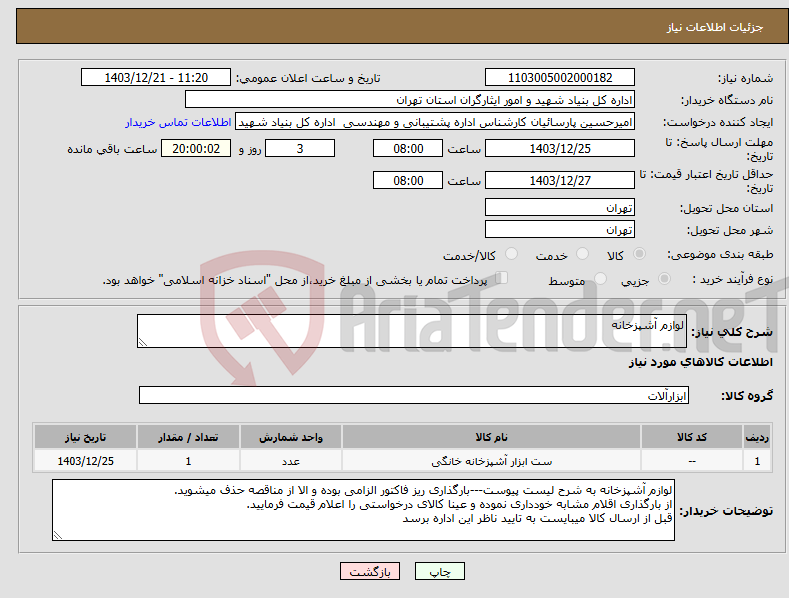Click the item name ست ابزار آشپزخانه خانگی

click(492, 461)
